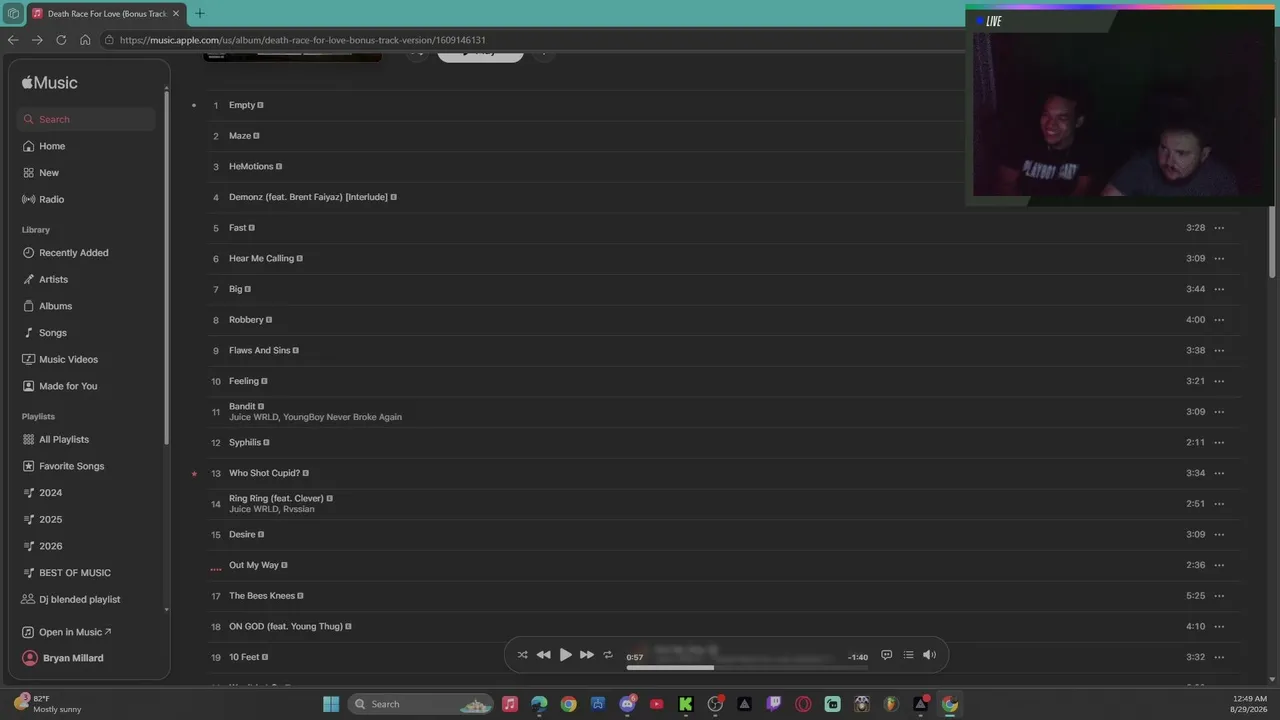Open the Windows Start menu
This screenshot has height=720, width=1280.
tap(331, 704)
